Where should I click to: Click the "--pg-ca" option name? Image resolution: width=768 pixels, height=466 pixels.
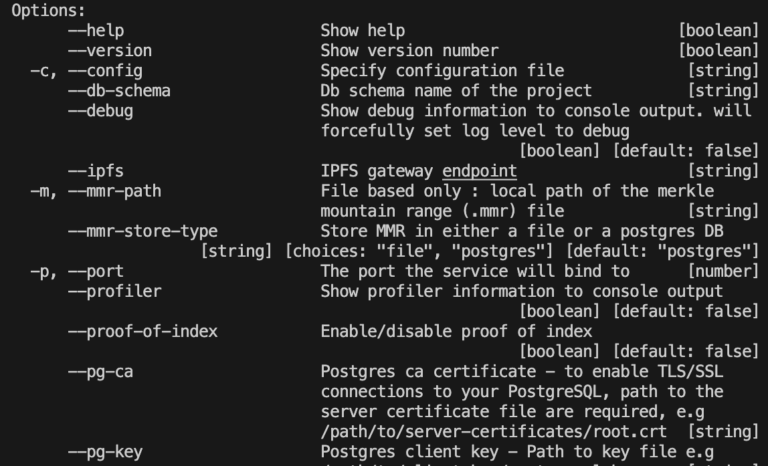[100, 372]
